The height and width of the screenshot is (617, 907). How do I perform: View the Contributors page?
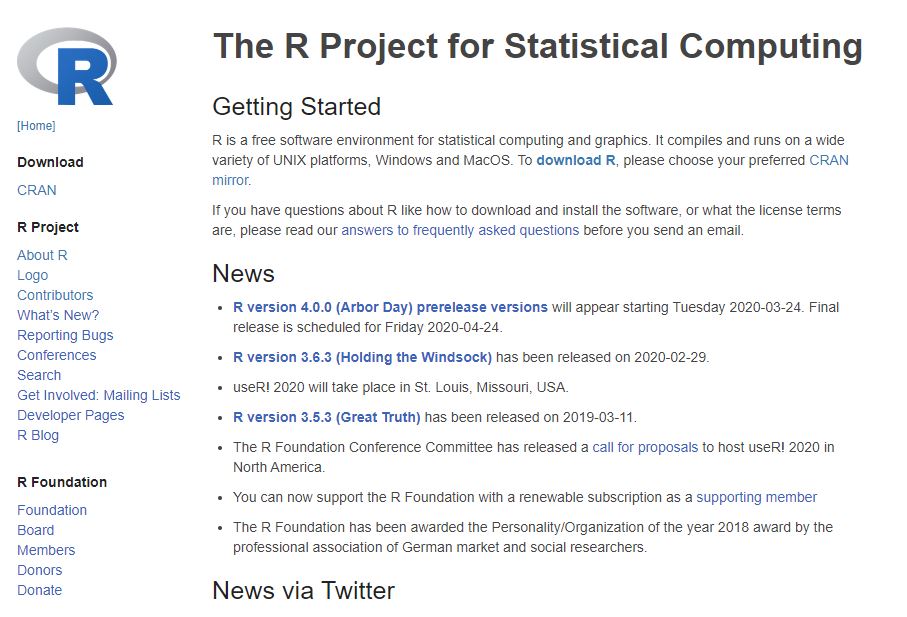[55, 295]
